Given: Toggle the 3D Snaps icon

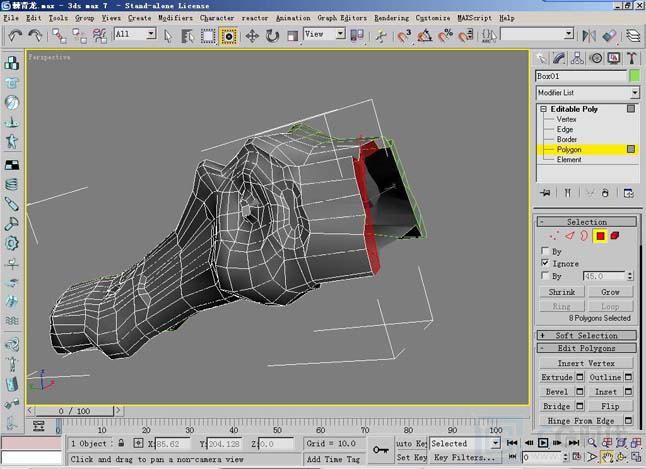Looking at the screenshot, I should (x=405, y=36).
